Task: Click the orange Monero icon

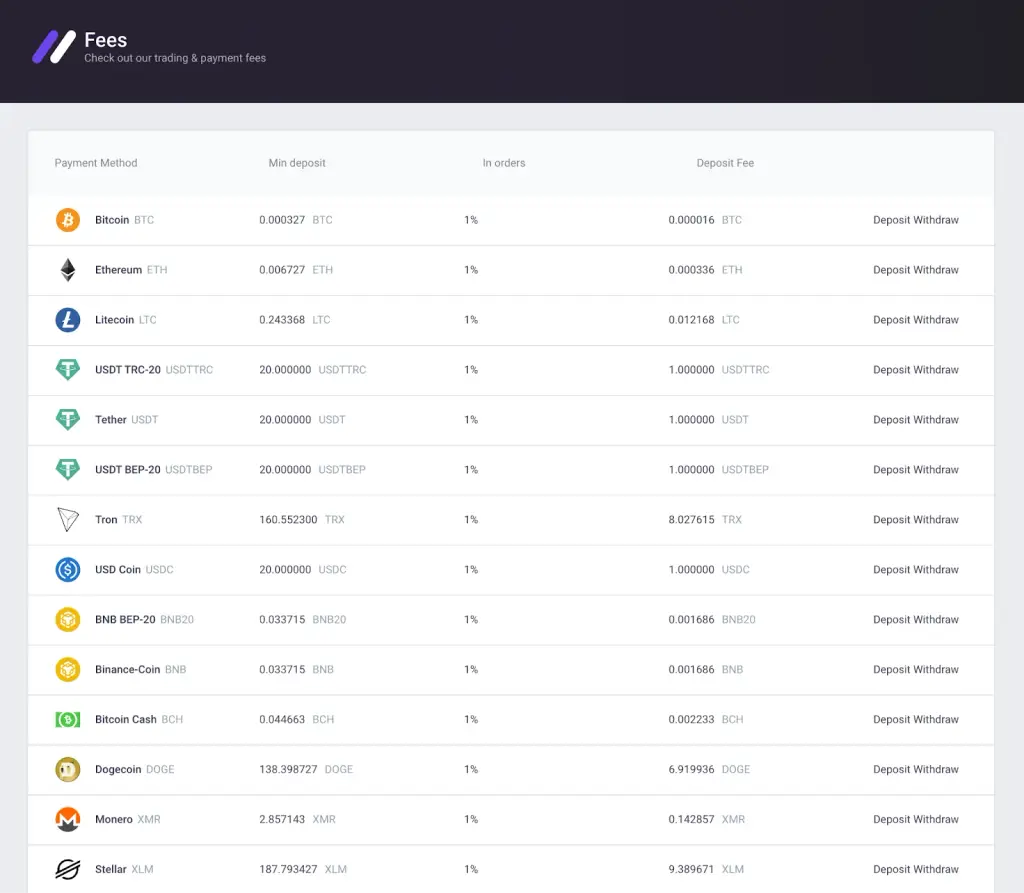Action: (68, 819)
